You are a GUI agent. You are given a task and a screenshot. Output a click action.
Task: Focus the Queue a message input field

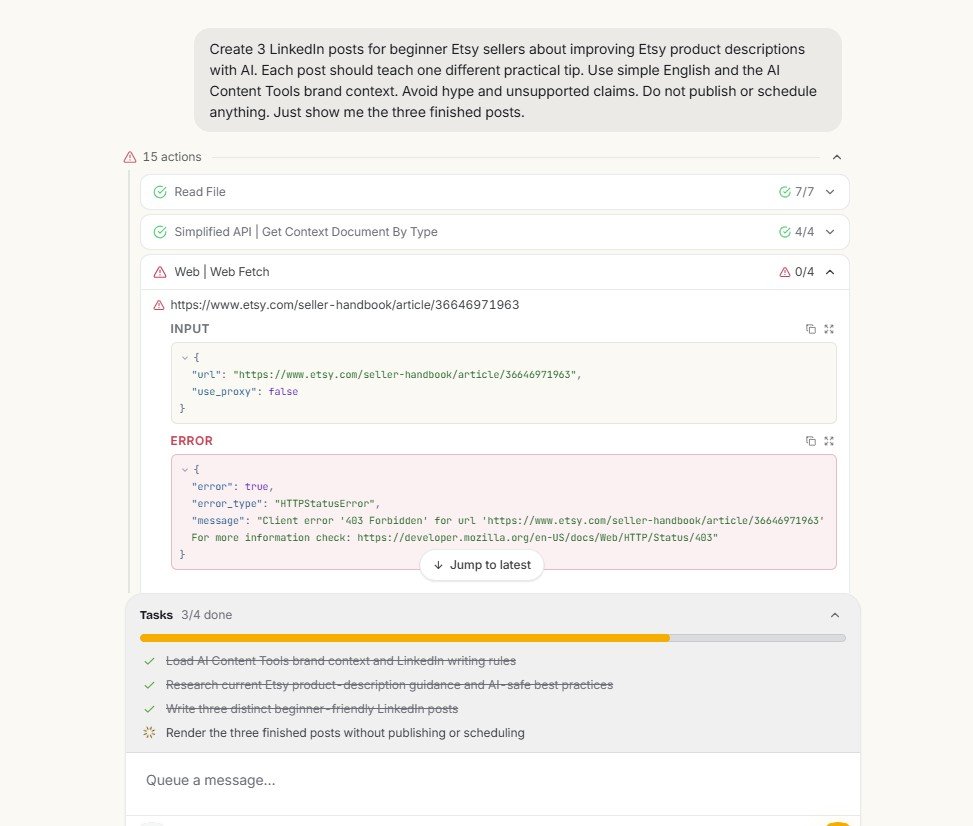pyautogui.click(x=493, y=781)
